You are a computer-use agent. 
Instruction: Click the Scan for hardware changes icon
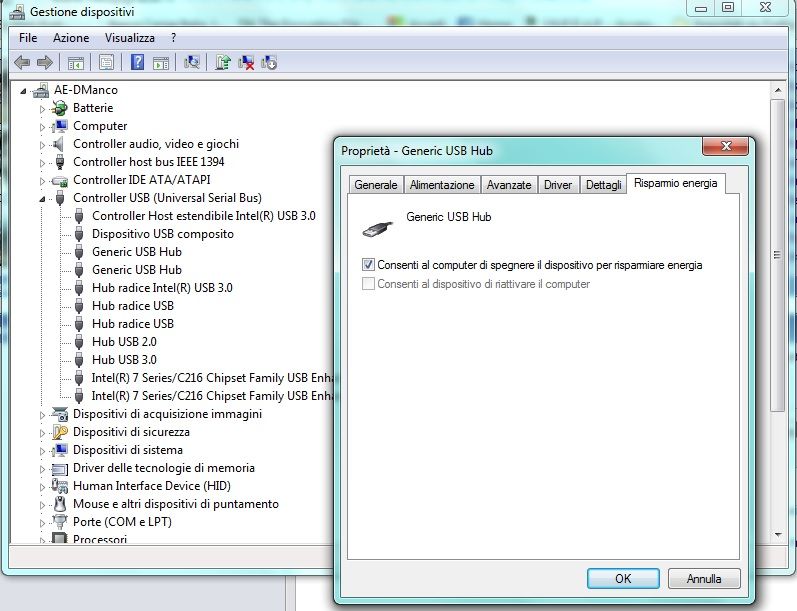(192, 62)
